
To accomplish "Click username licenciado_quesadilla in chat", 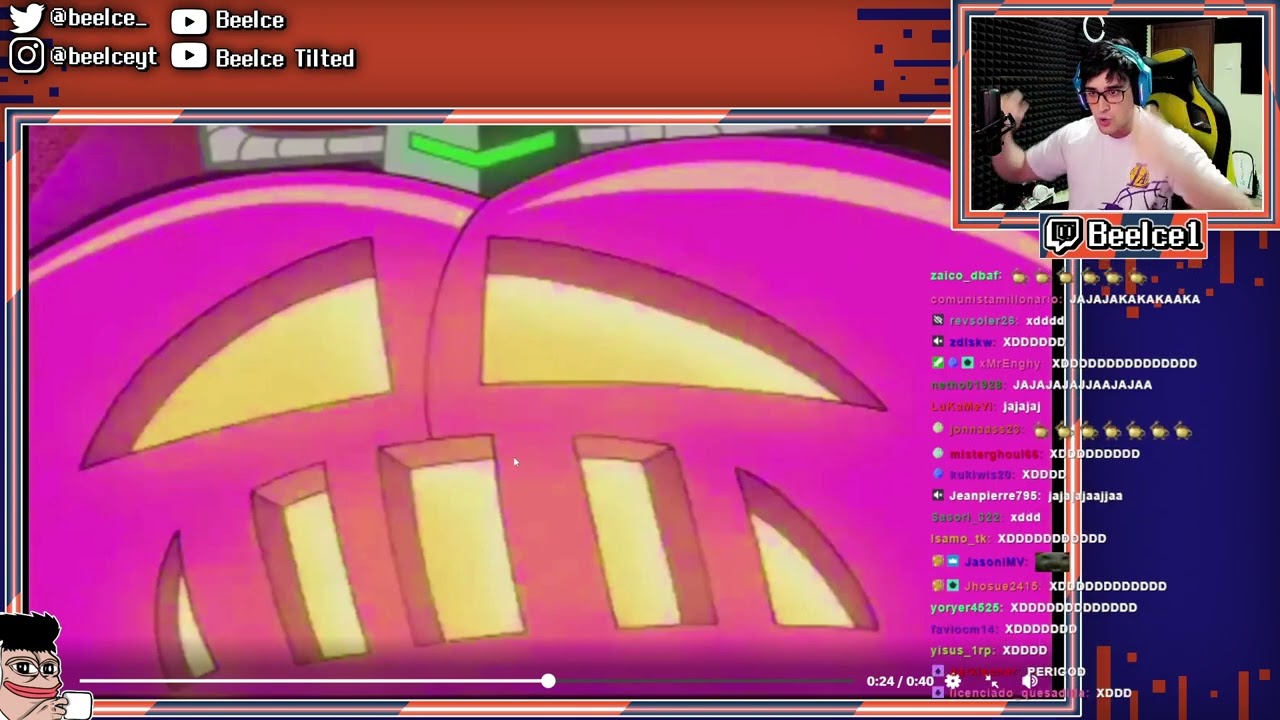I will pyautogui.click(x=1017, y=693).
